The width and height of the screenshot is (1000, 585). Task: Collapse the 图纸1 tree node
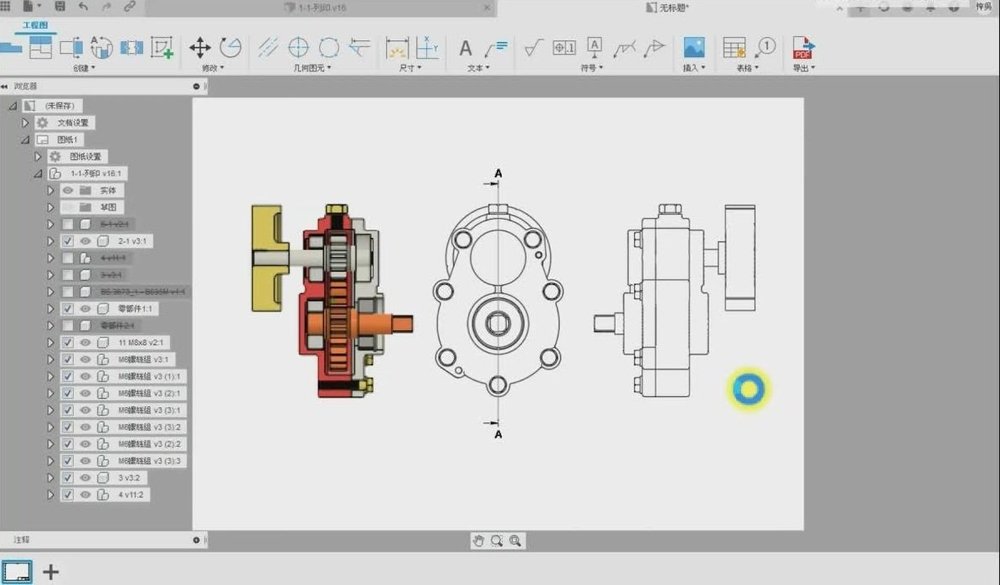click(x=26, y=140)
